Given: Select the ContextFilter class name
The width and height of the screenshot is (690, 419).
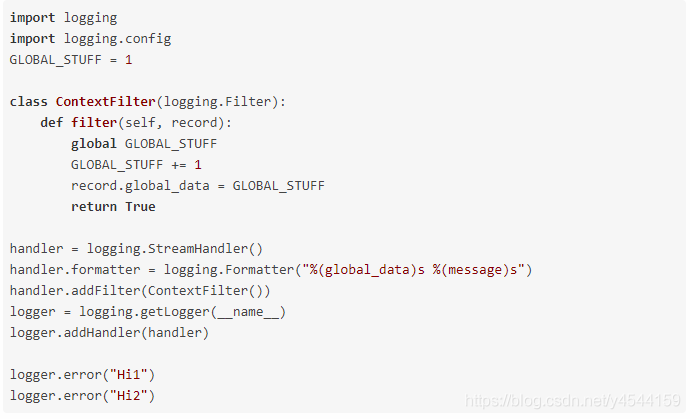Looking at the screenshot, I should 106,102.
